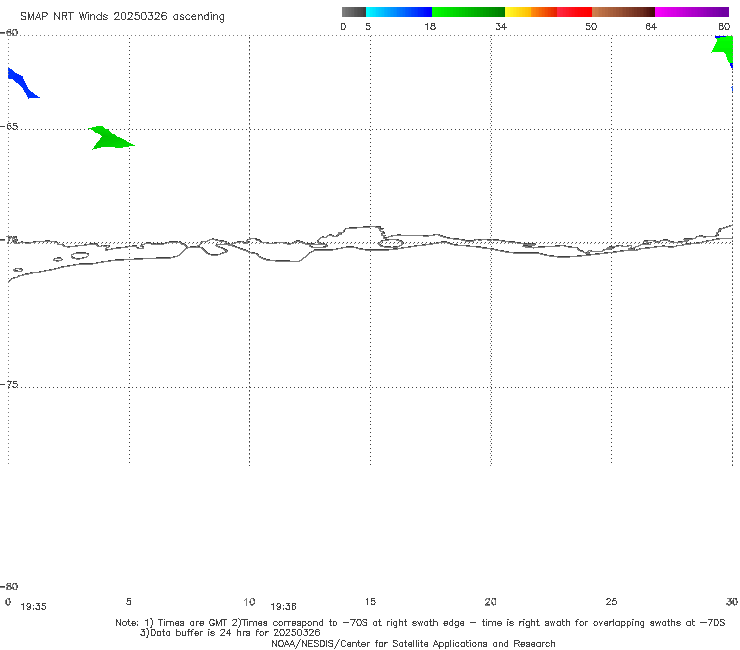
Task: Click the longitude axis label '20'
Action: pos(490,602)
